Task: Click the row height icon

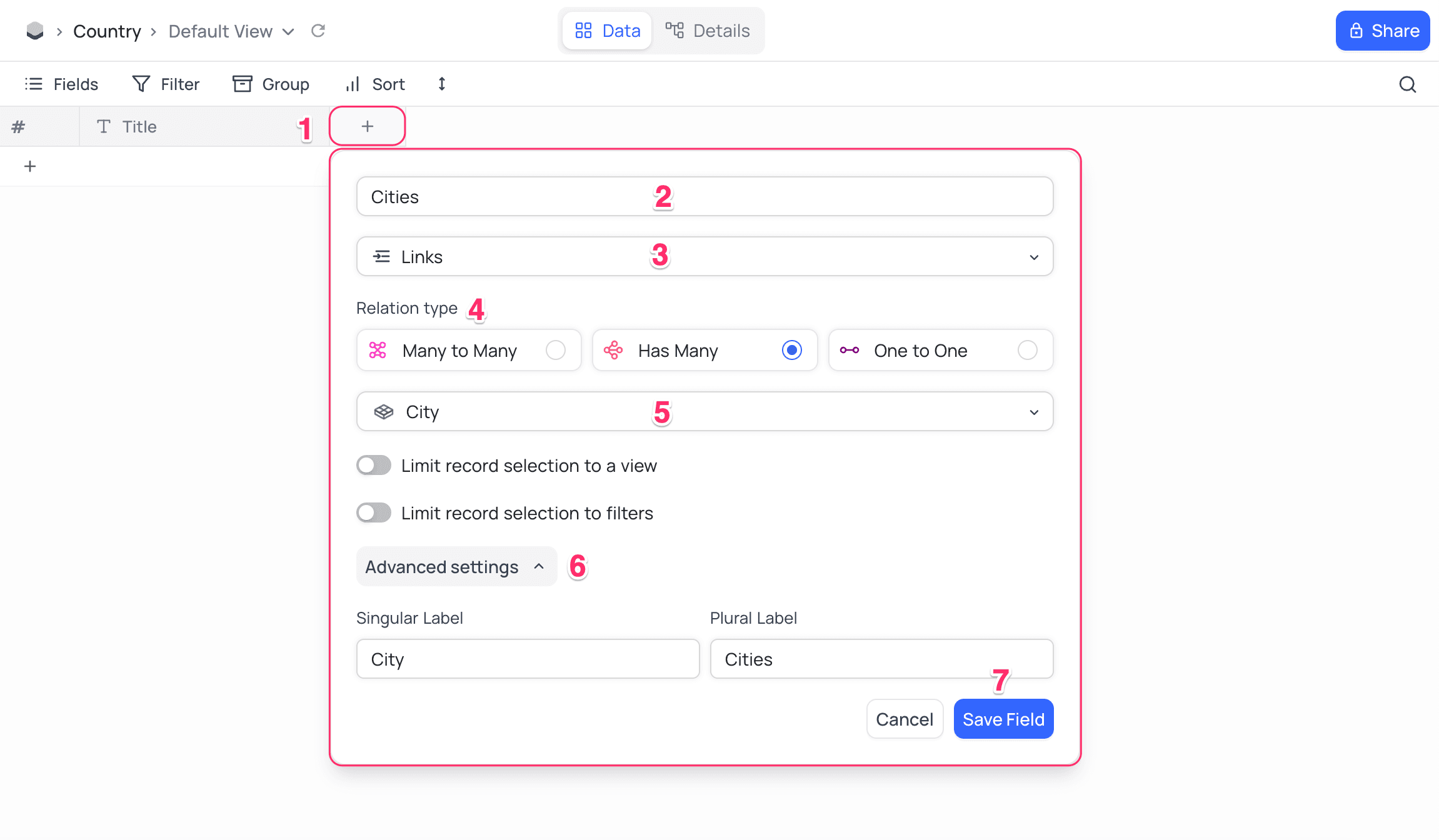Action: (441, 84)
